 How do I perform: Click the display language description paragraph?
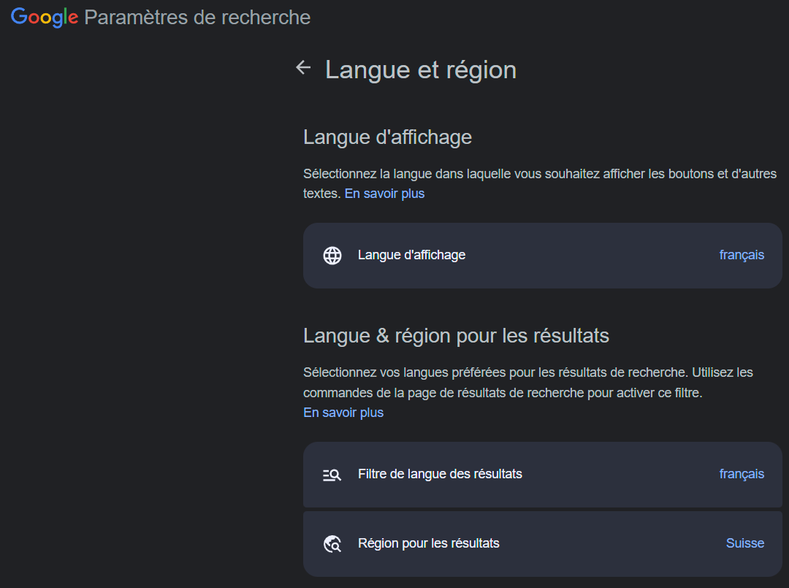[540, 174]
